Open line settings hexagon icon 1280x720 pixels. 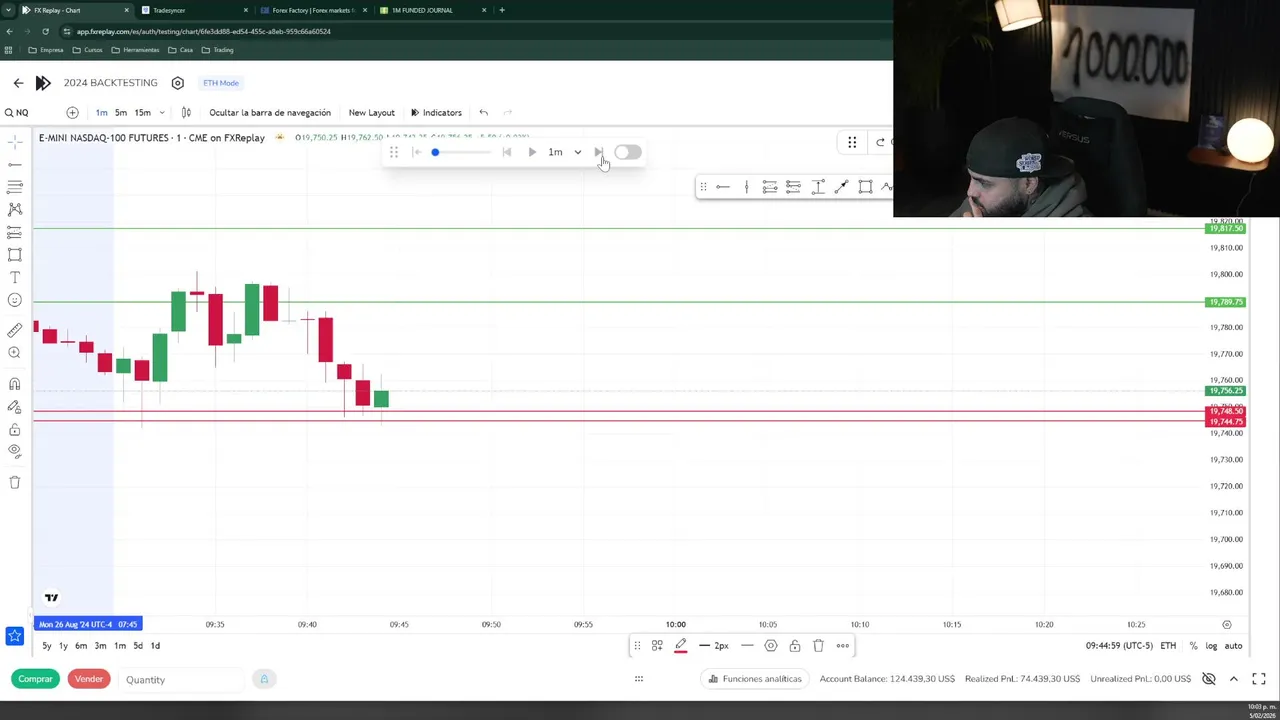771,646
